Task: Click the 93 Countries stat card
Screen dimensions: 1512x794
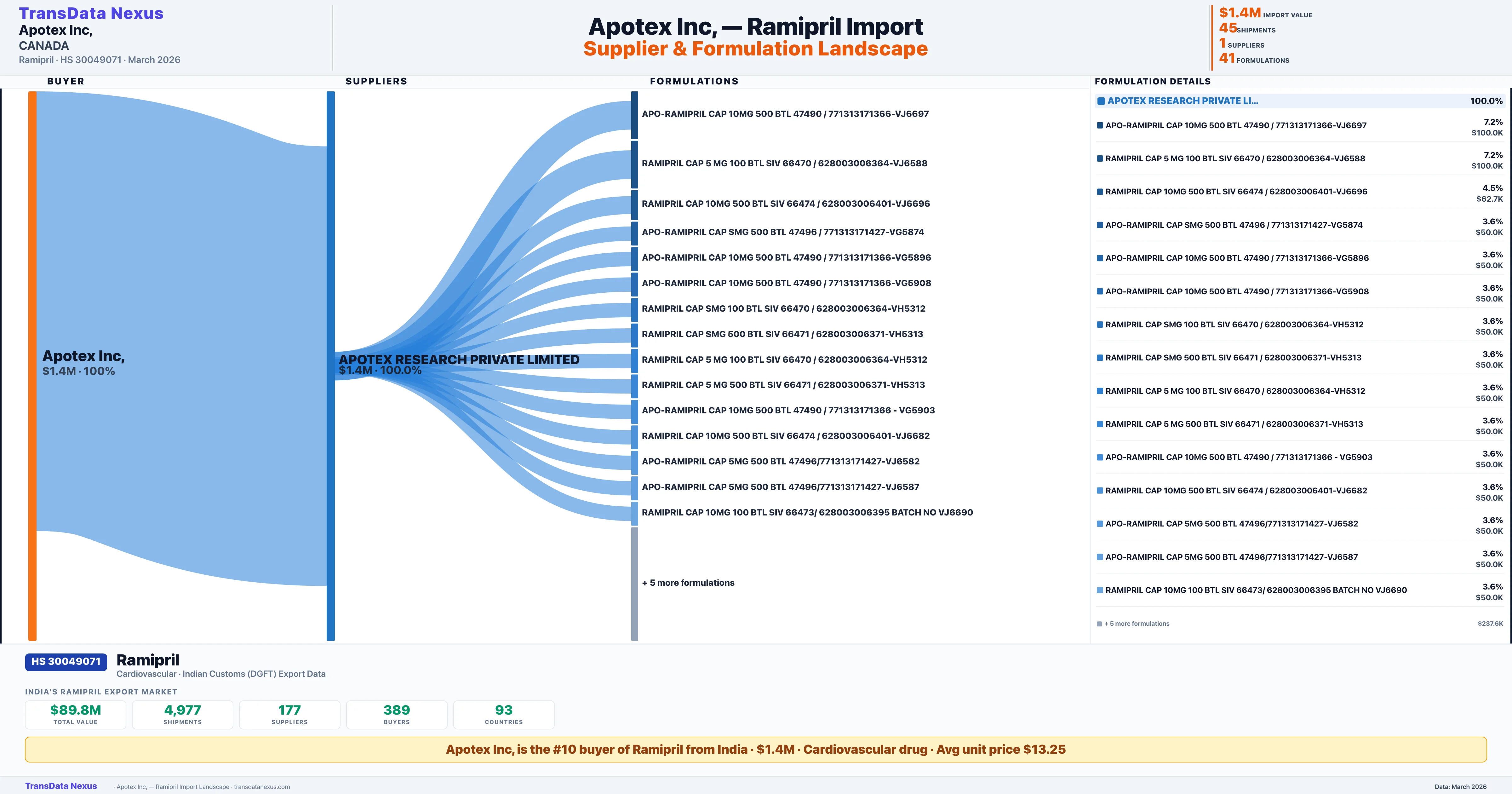Action: pyautogui.click(x=504, y=714)
